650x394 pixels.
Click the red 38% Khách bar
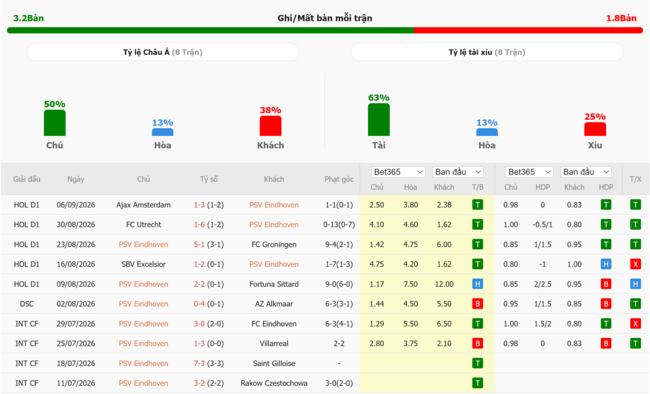pyautogui.click(x=270, y=126)
